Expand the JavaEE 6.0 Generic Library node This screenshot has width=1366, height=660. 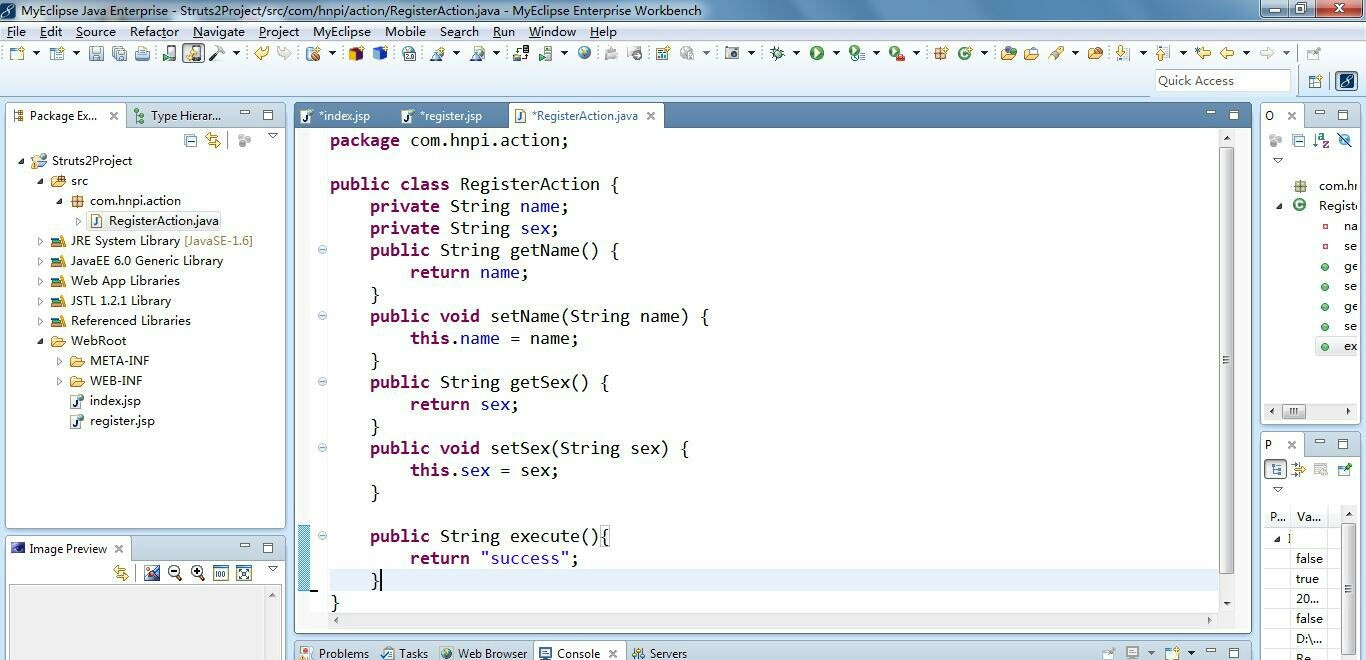click(40, 261)
